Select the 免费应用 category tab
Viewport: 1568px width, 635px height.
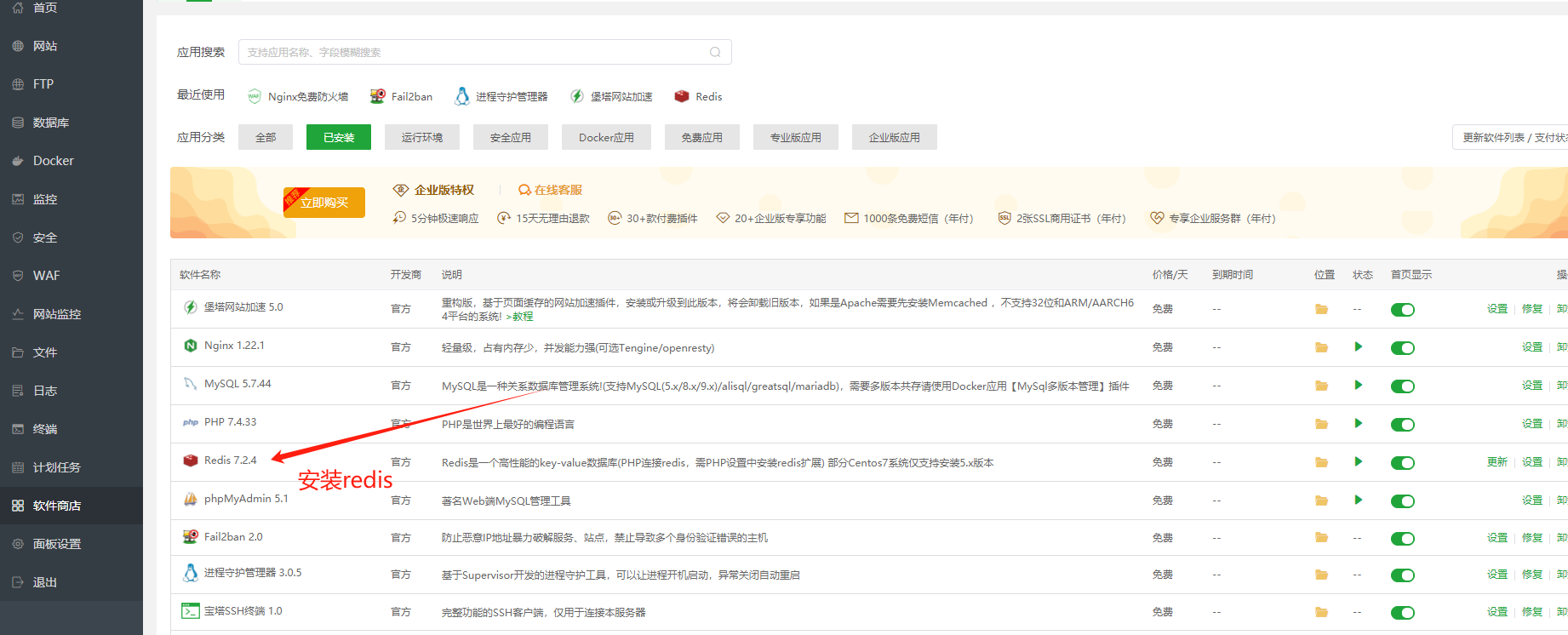point(702,137)
